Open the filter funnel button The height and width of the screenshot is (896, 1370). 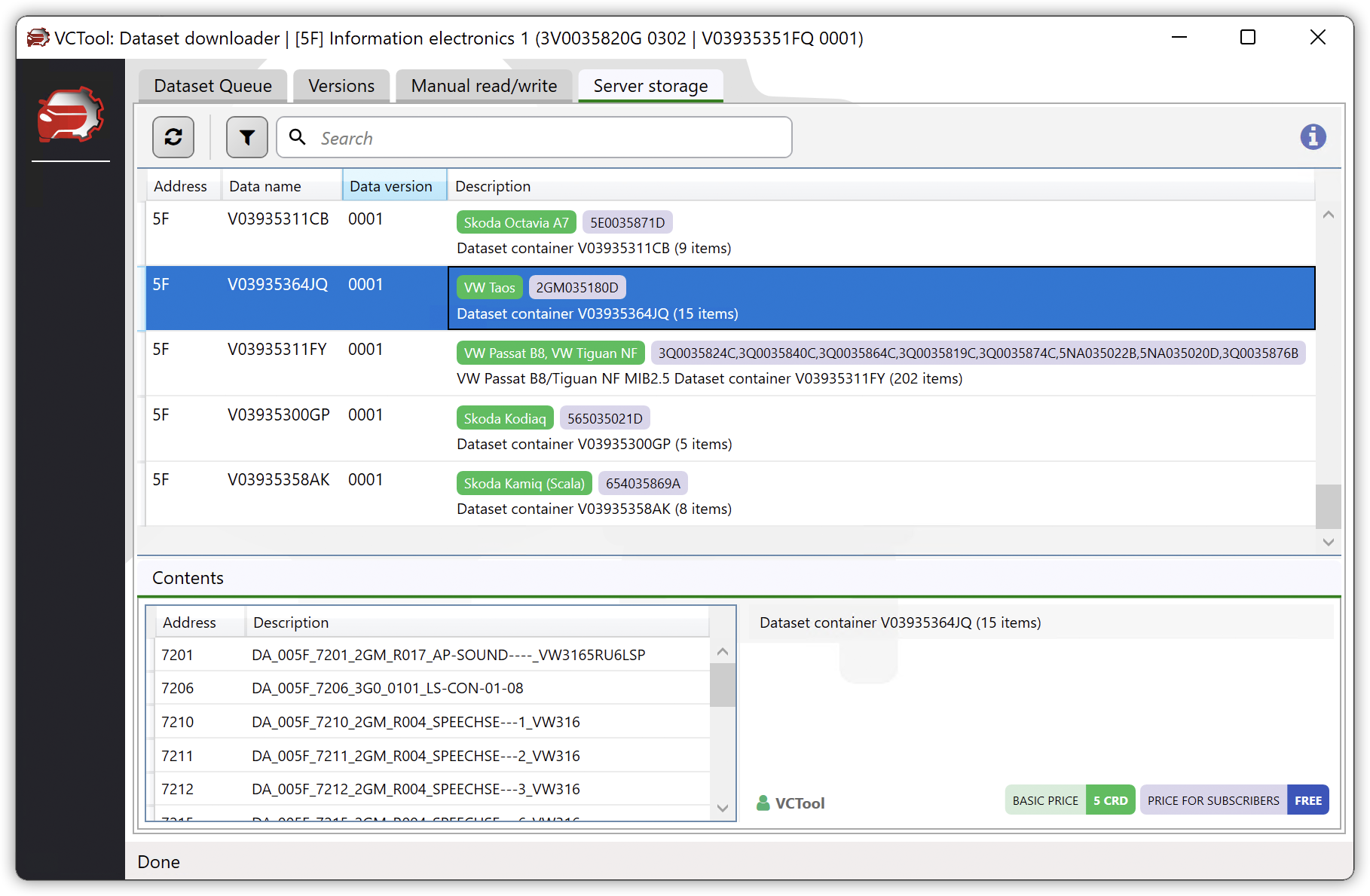point(247,137)
